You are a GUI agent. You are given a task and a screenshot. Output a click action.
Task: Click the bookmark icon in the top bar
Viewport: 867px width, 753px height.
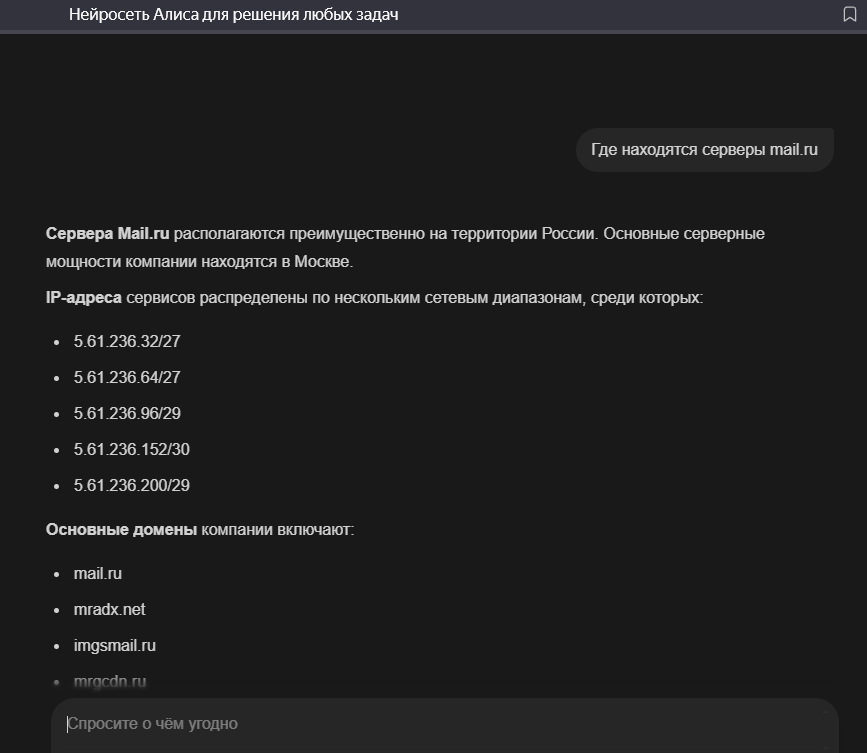coord(850,15)
